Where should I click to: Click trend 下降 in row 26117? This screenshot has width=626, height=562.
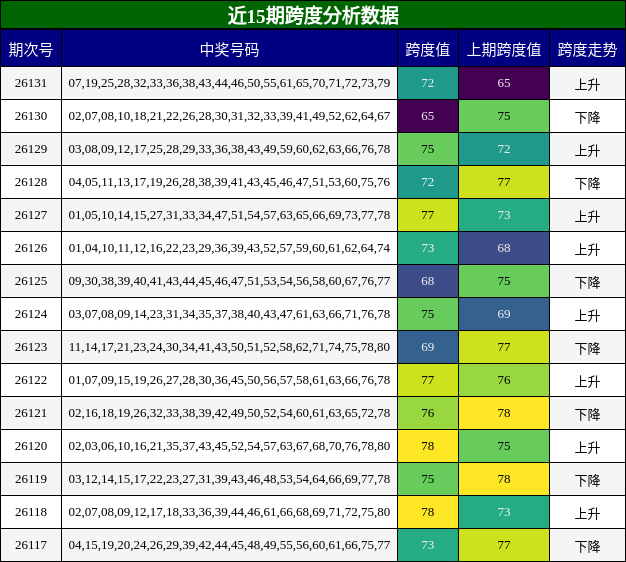tap(587, 547)
